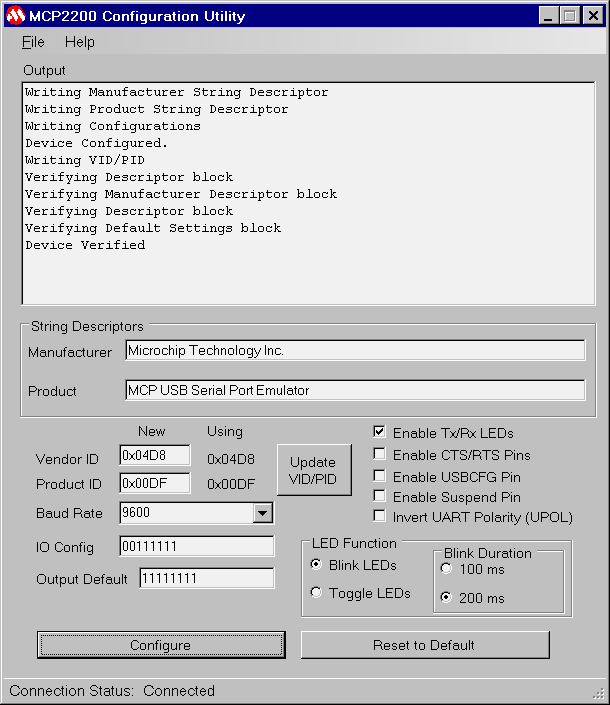Click 'Writing Product String Descriptor' line

[x=156, y=109]
